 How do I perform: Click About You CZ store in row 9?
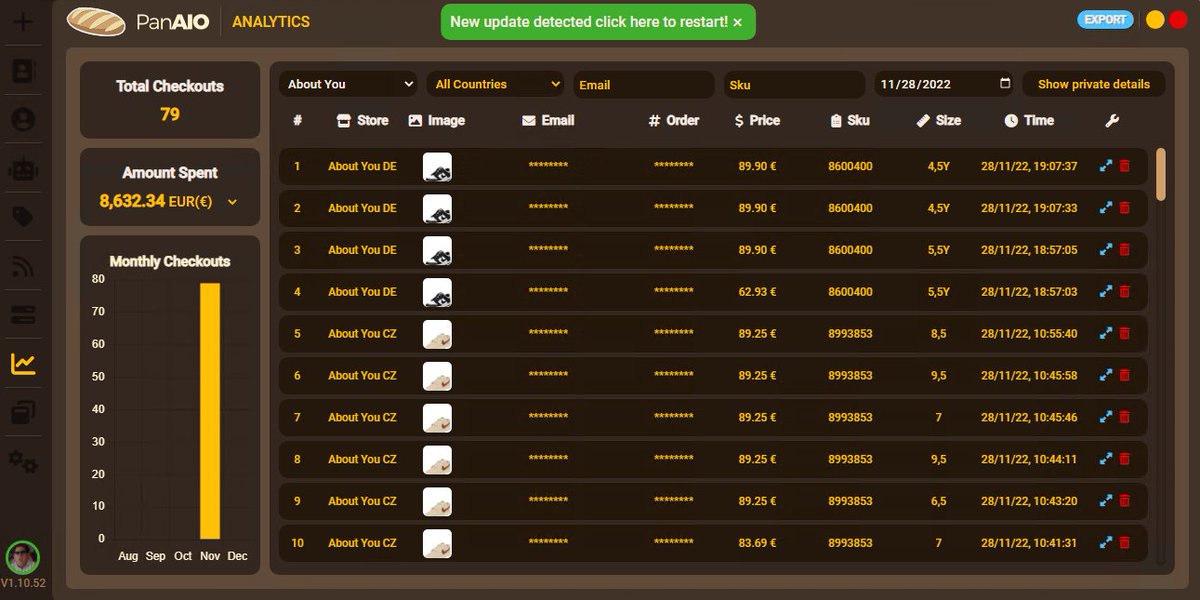coord(362,501)
